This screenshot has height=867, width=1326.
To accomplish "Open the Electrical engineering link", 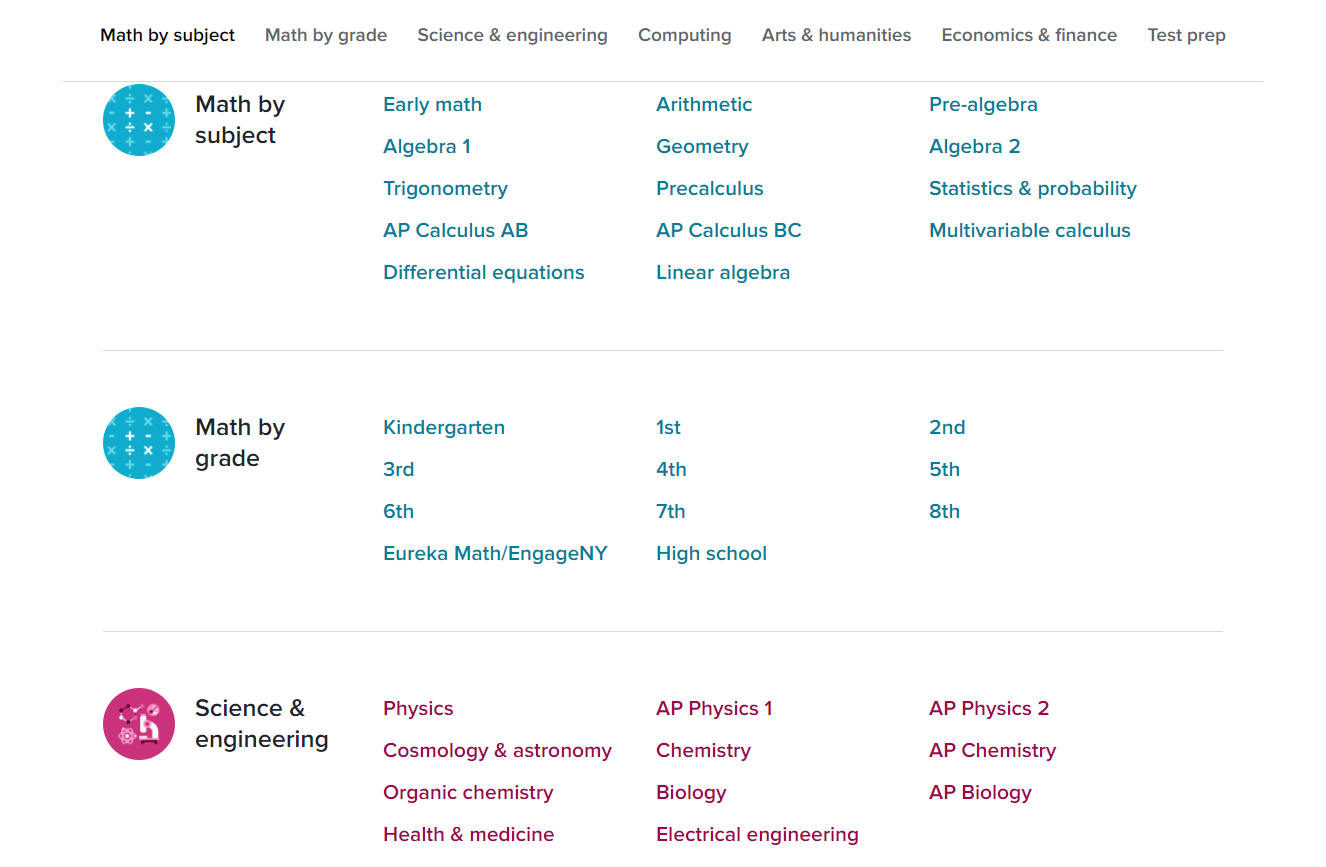I will coord(757,834).
